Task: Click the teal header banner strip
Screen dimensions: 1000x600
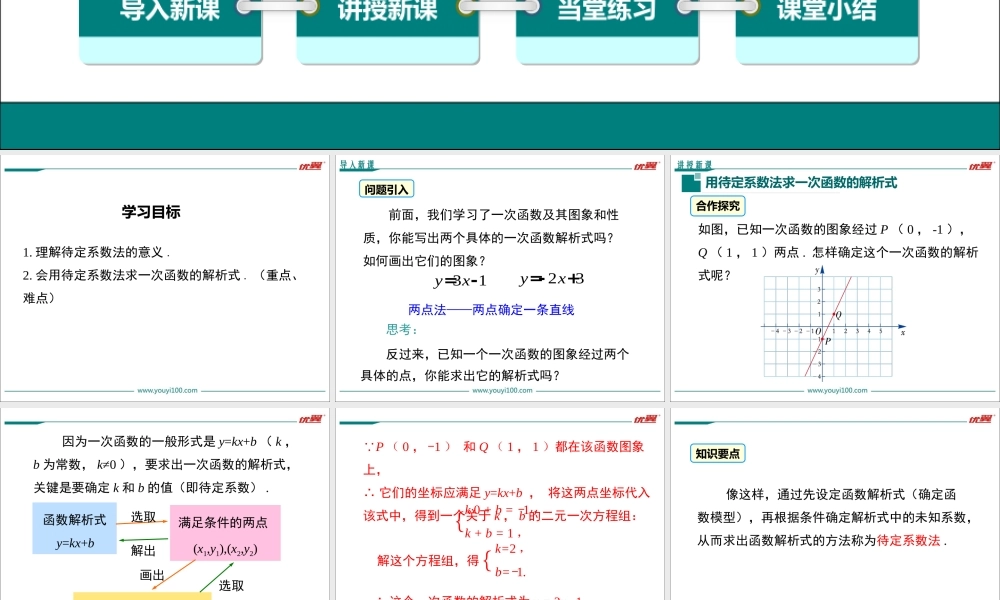Action: pyautogui.click(x=500, y=120)
